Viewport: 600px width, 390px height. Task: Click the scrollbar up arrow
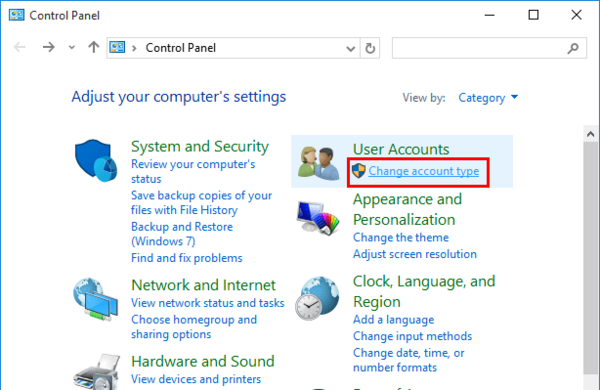[590, 134]
